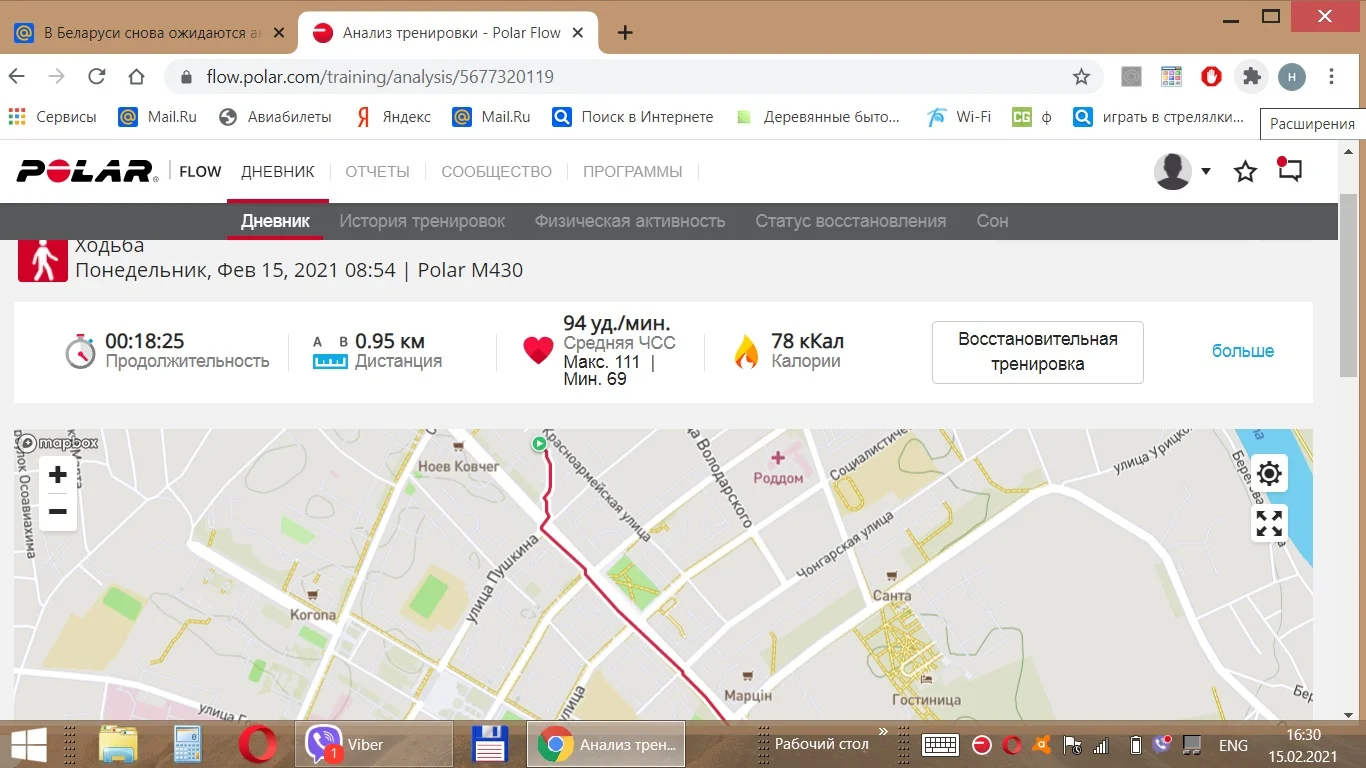This screenshot has height=768, width=1366.
Task: Open the ОТЧЕТЫ menu item
Action: coord(378,172)
